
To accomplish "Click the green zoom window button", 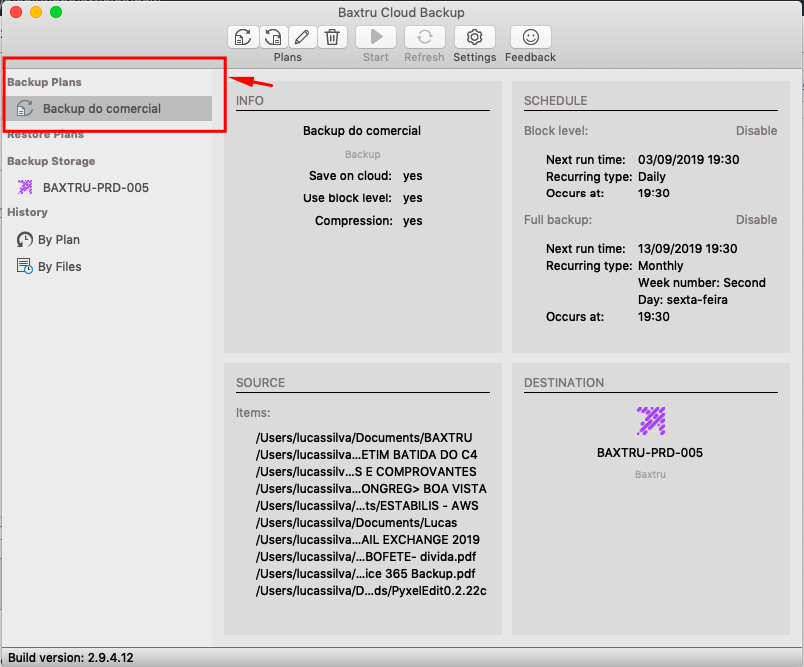I will coord(56,12).
